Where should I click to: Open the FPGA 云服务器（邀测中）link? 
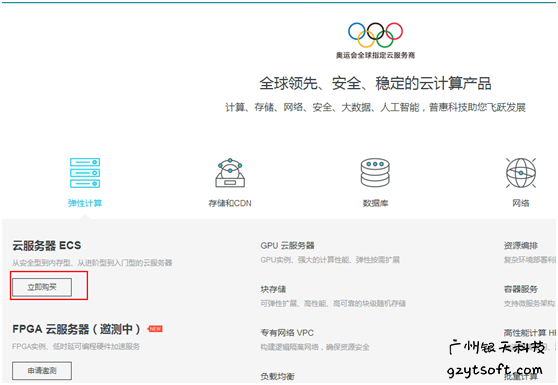pyautogui.click(x=77, y=329)
